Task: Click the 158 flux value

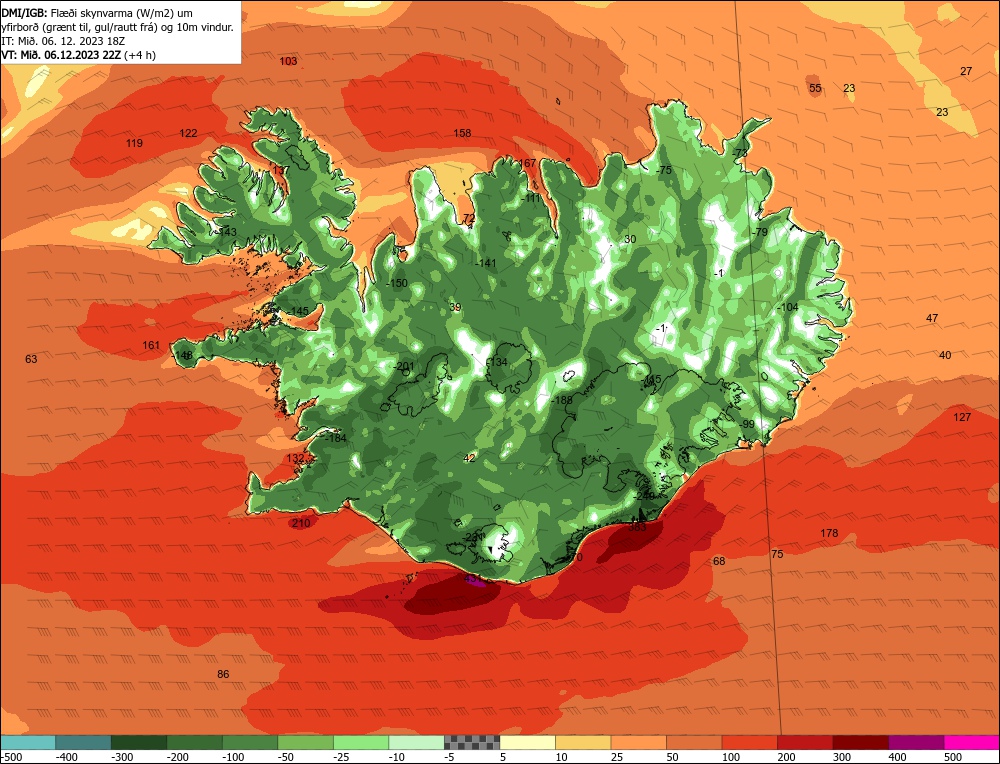Action: [x=462, y=133]
